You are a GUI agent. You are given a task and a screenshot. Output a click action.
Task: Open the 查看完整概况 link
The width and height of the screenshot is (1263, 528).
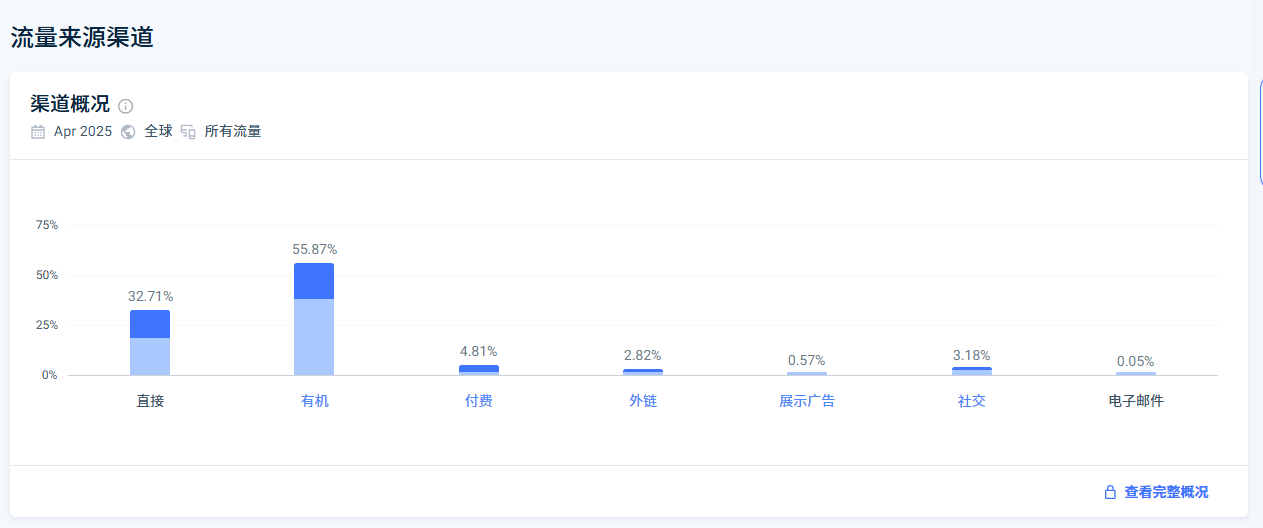tap(1166, 492)
